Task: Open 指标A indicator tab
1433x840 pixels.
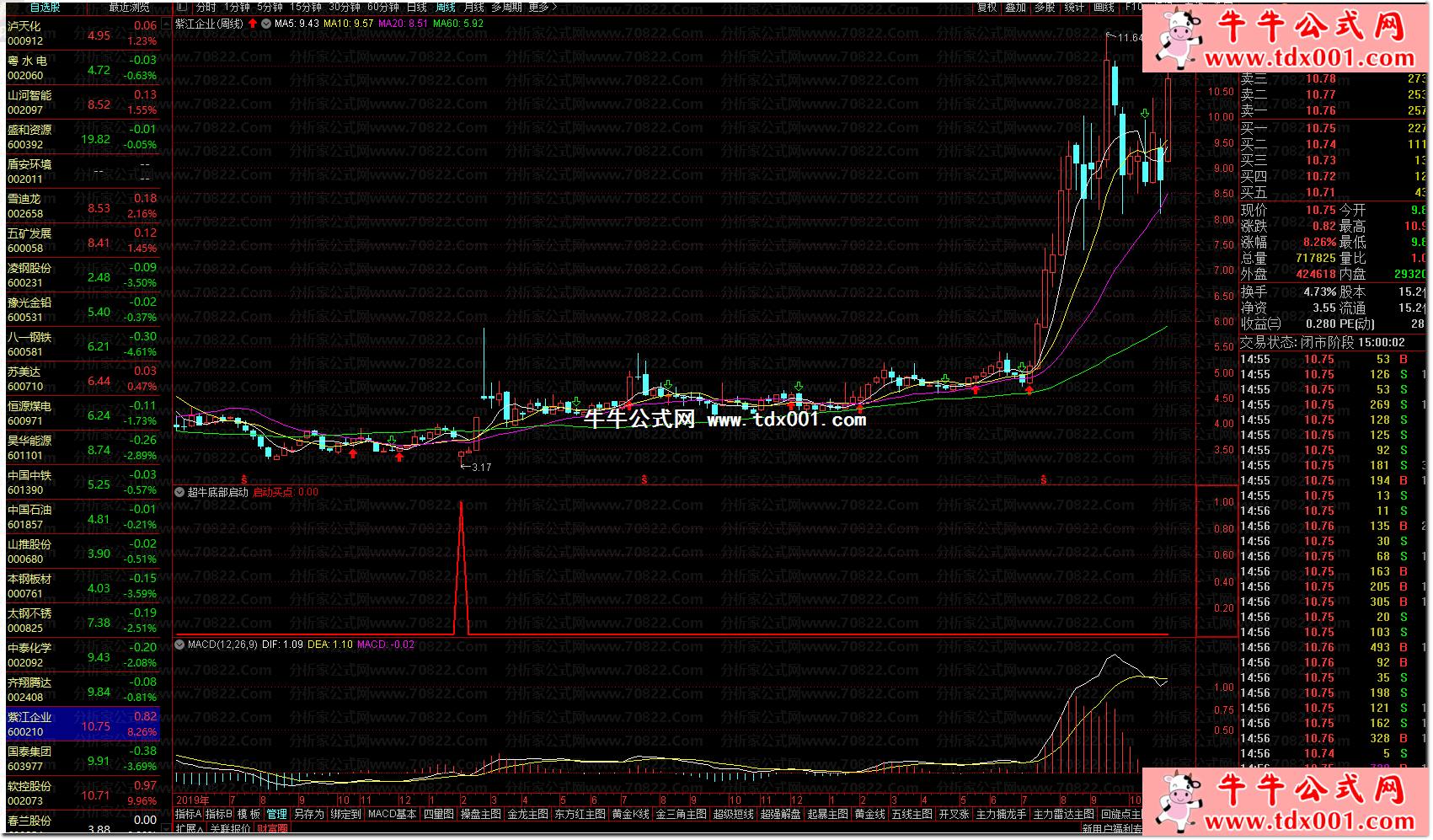Action: (188, 815)
